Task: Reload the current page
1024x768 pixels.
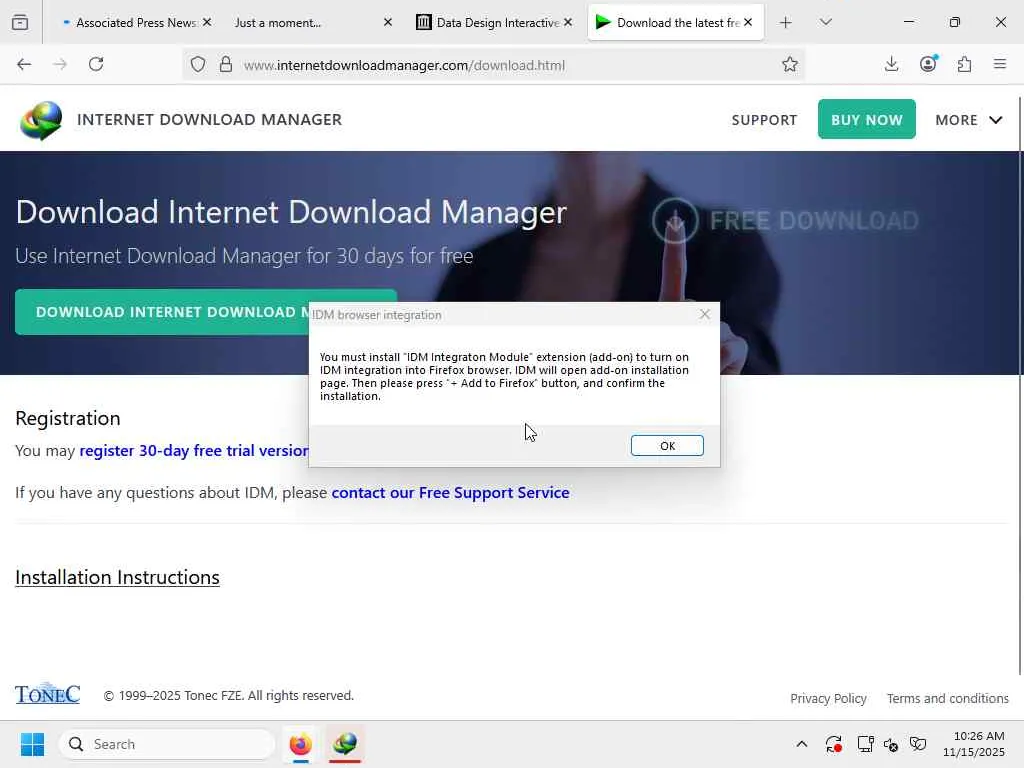Action: pos(96,64)
